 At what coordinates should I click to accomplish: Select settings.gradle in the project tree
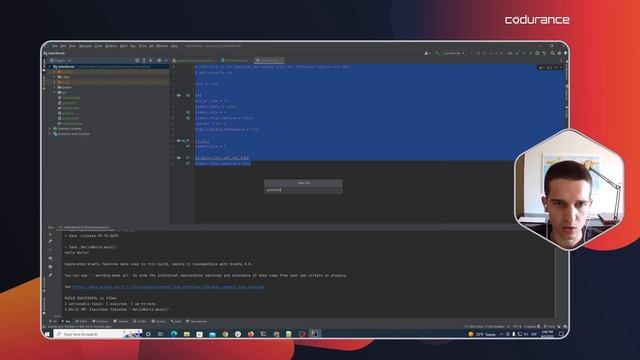click(71, 124)
